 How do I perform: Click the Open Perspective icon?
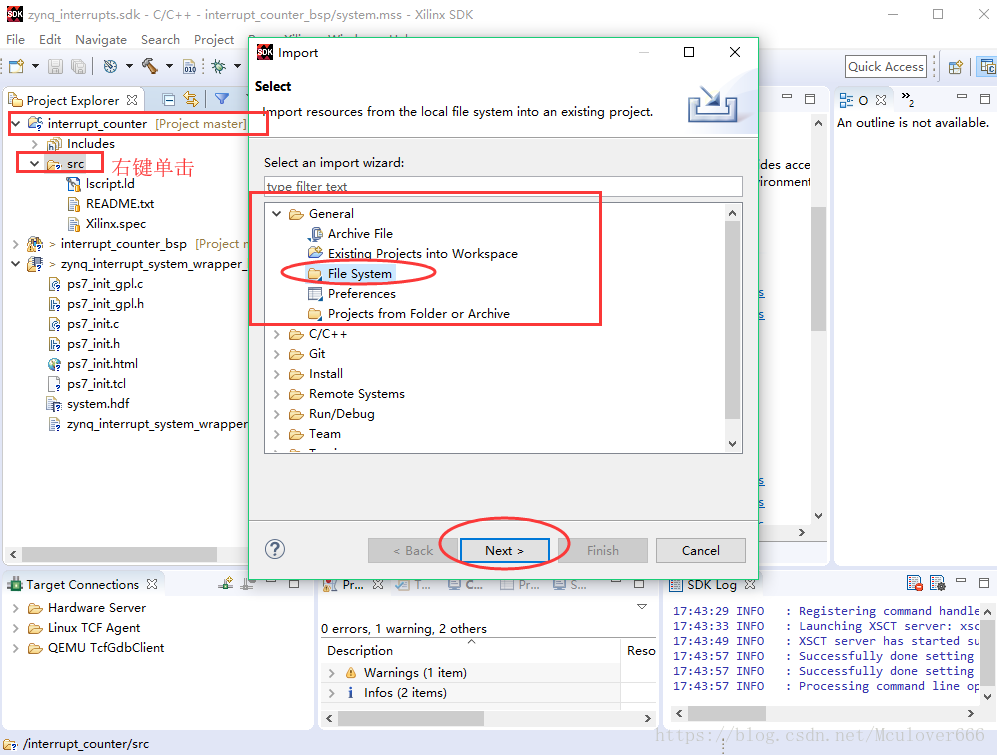(955, 67)
